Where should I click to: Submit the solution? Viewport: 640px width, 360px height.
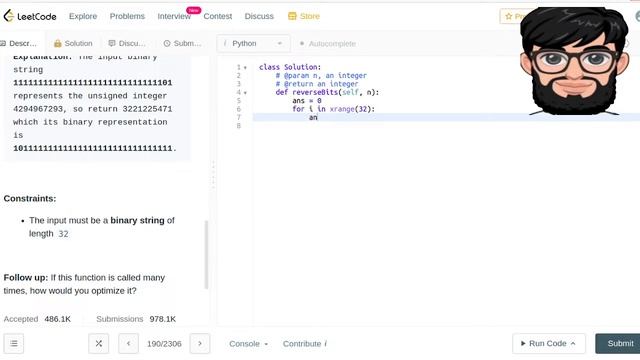pos(618,344)
